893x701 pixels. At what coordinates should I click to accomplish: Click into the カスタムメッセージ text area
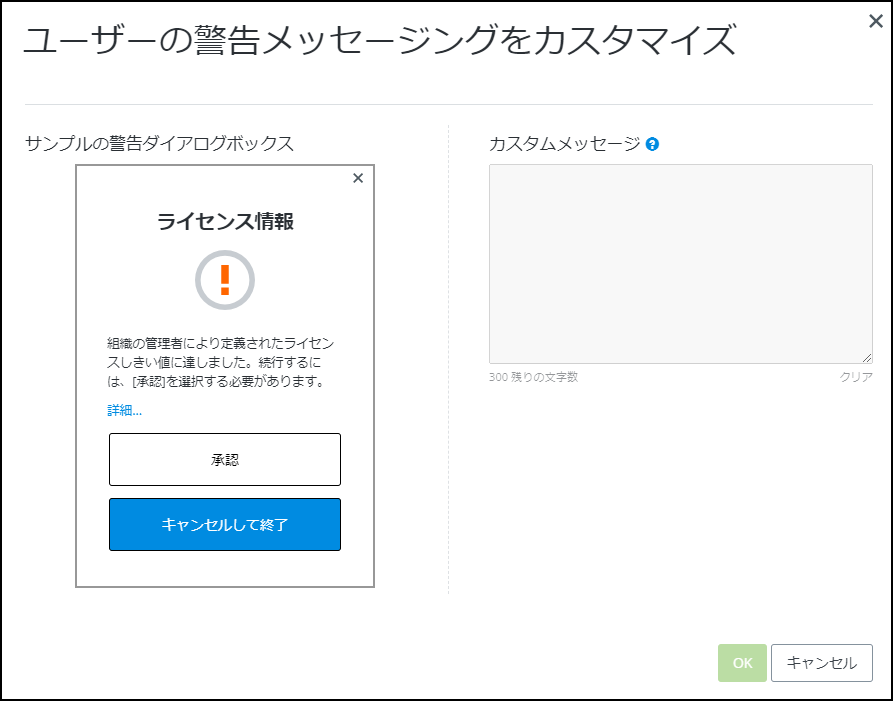tap(681, 264)
